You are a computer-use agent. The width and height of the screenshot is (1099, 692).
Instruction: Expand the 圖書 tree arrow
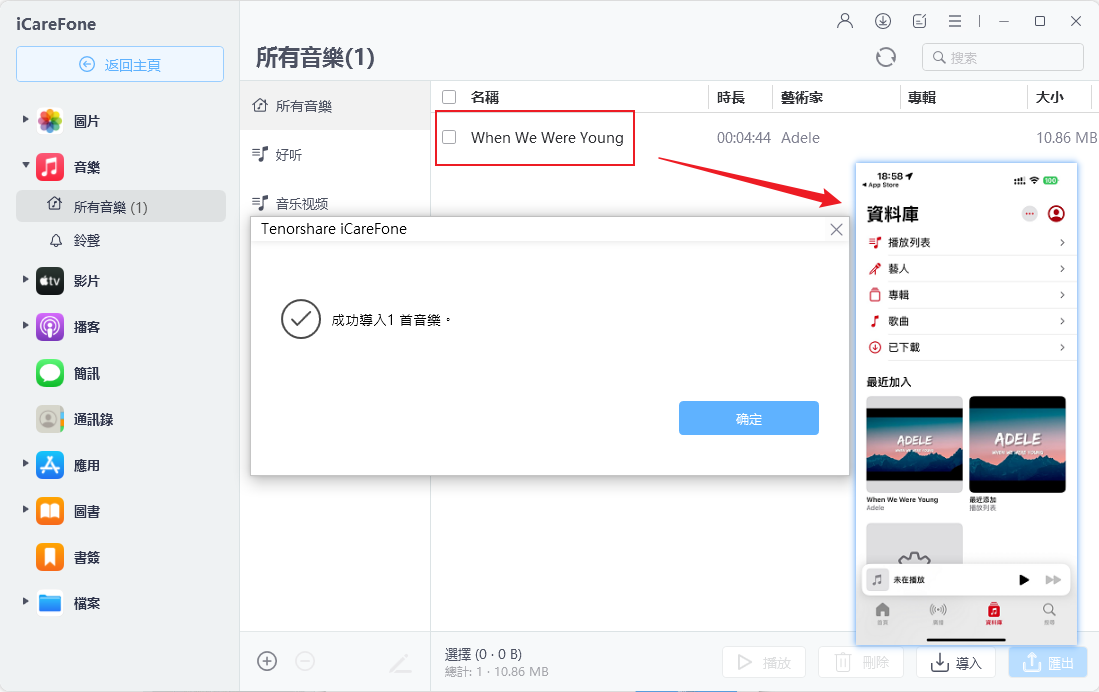click(25, 510)
